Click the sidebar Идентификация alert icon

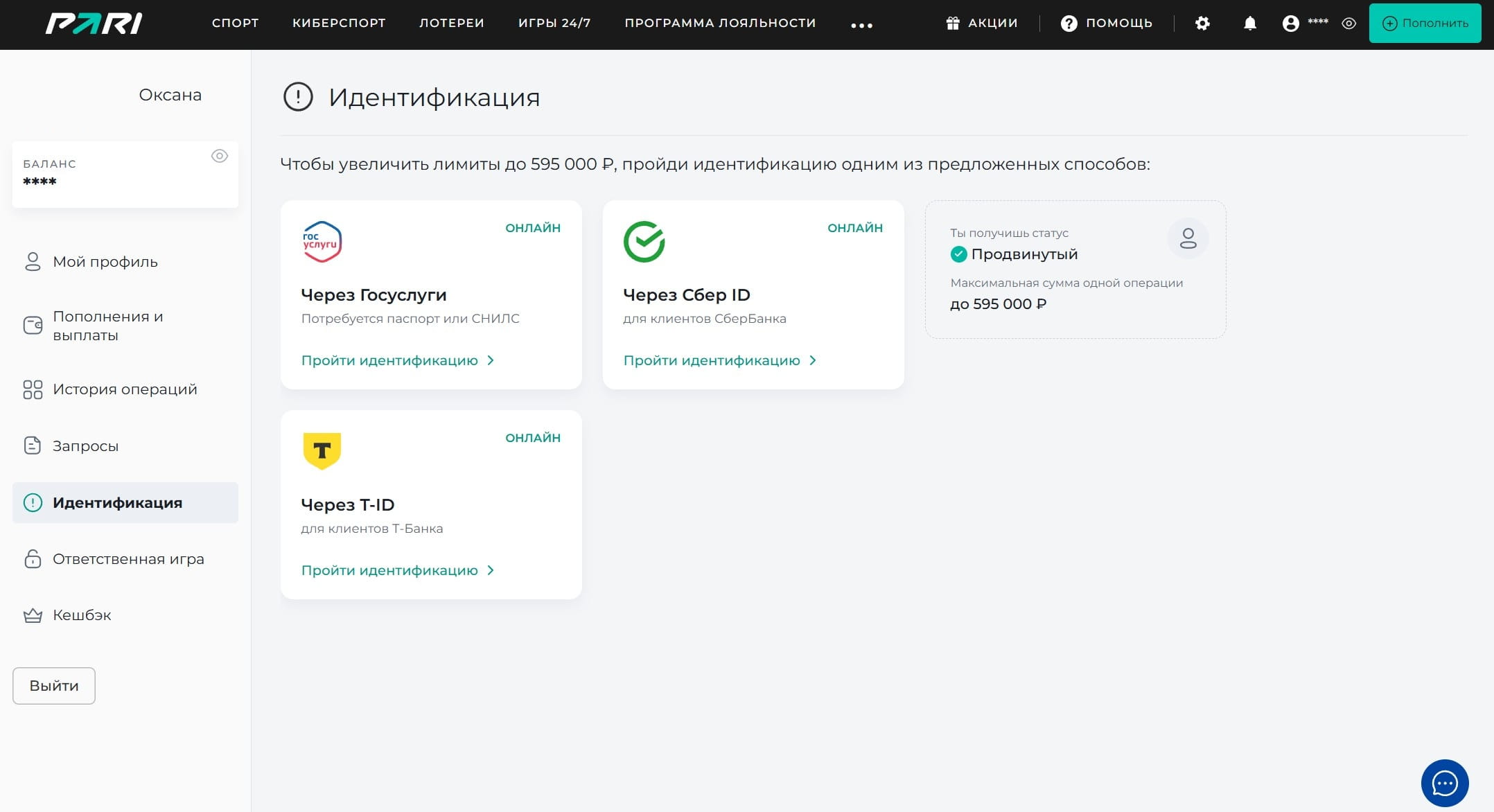[33, 502]
